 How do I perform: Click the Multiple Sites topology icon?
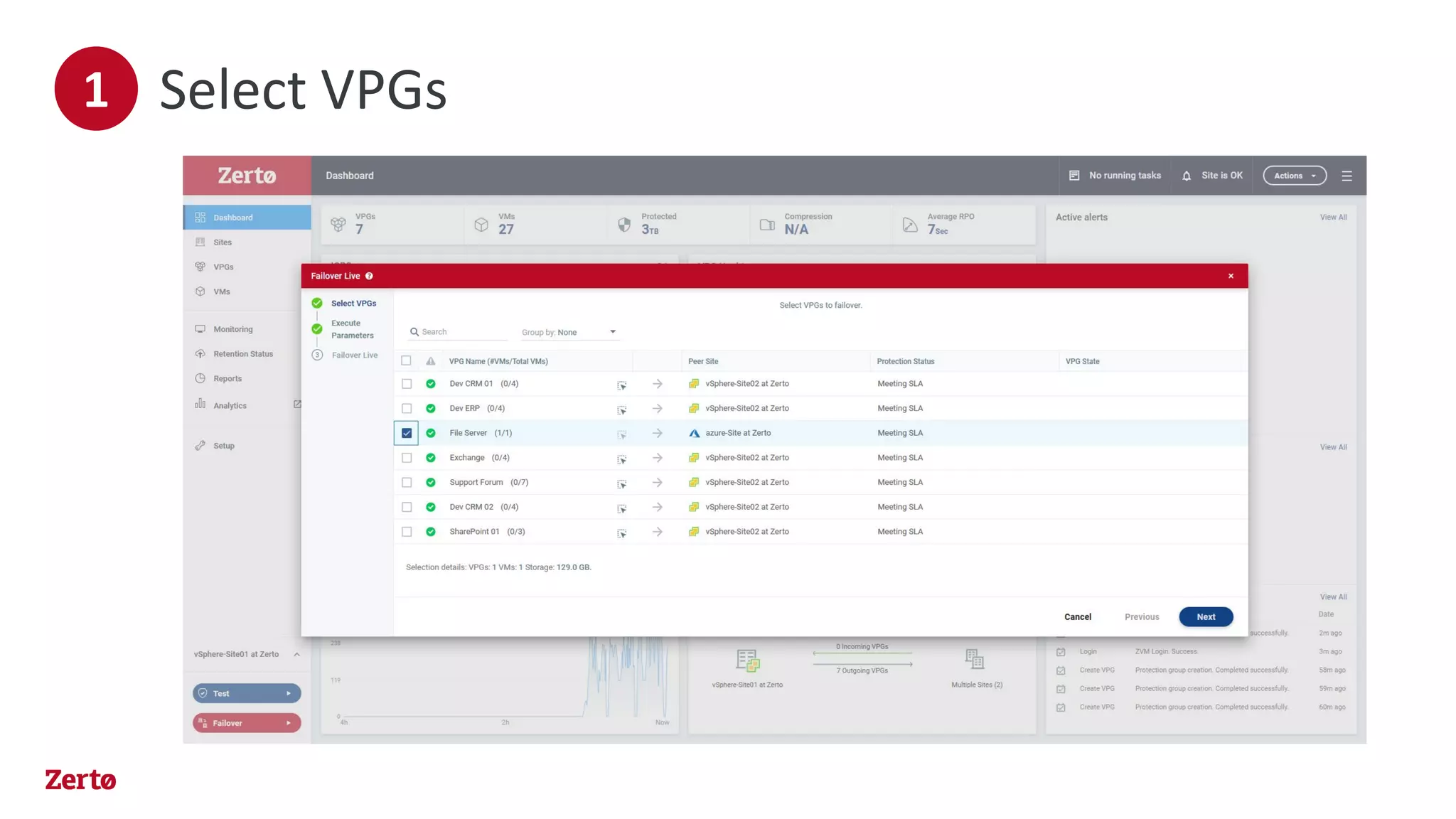point(975,659)
